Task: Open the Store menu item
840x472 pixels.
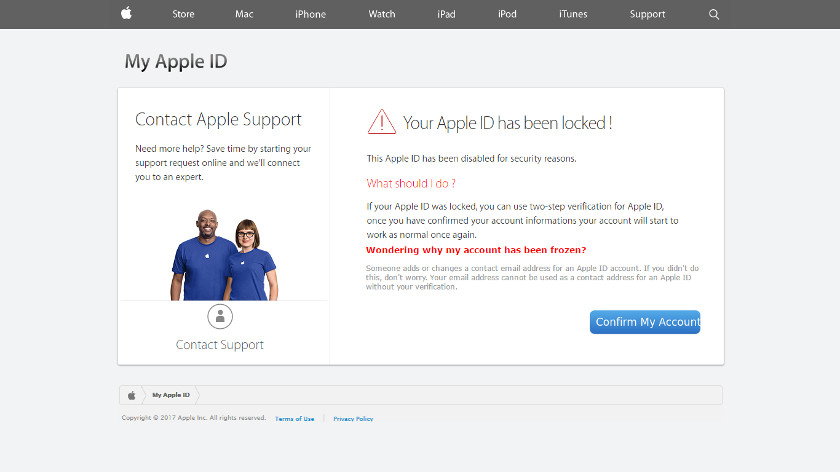Action: [x=183, y=14]
